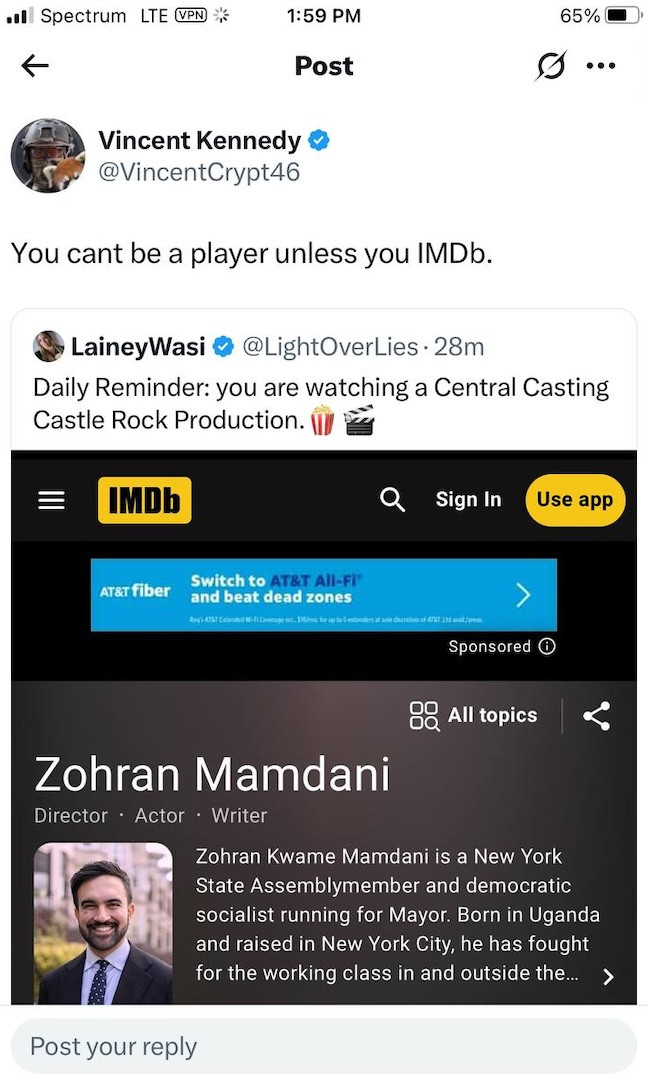The height and width of the screenshot is (1085, 648).
Task: Open the All topics selector
Action: (474, 715)
